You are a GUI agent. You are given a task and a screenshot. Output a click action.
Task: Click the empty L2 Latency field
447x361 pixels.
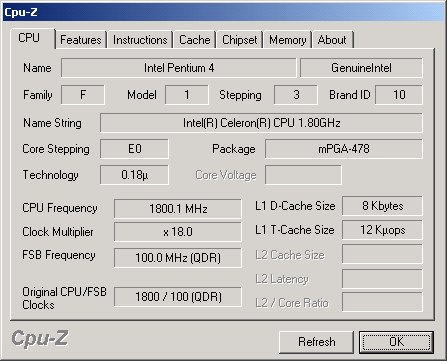382,279
